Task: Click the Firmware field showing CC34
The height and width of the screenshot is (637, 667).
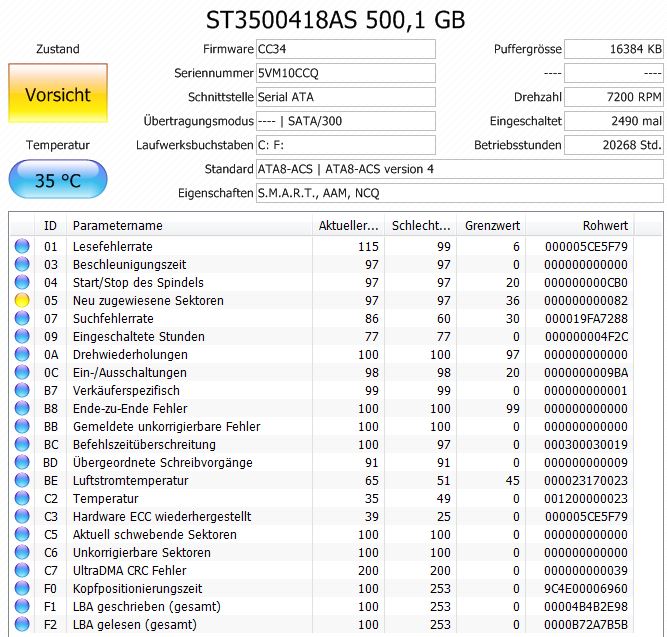Action: (x=345, y=49)
